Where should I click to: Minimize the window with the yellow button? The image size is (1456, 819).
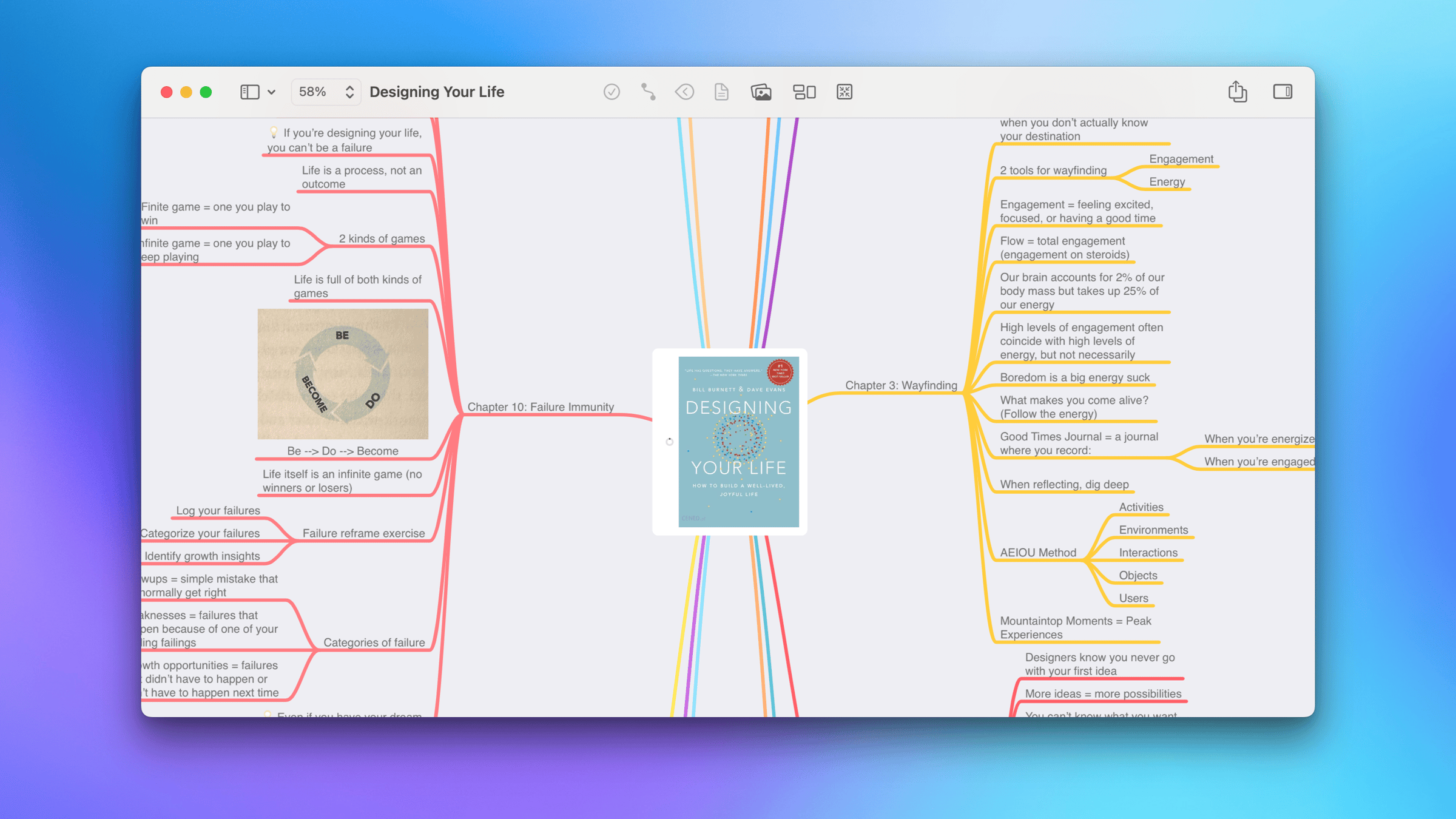pos(186,92)
